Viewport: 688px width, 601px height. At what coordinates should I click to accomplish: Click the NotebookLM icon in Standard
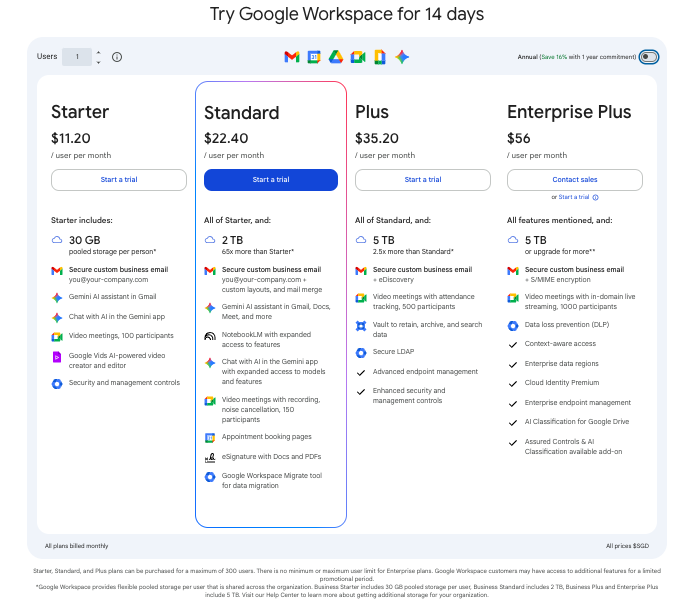(210, 336)
